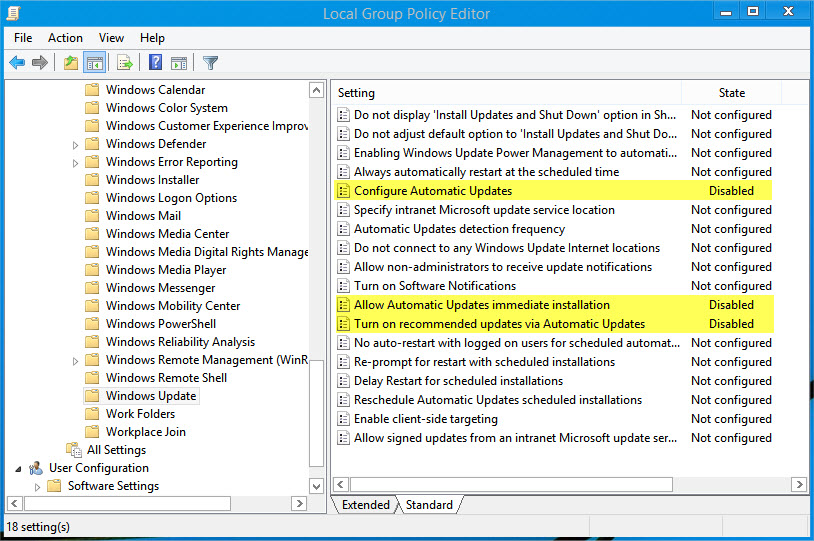Switch to the Extended tab
The width and height of the screenshot is (814, 541).
click(365, 505)
